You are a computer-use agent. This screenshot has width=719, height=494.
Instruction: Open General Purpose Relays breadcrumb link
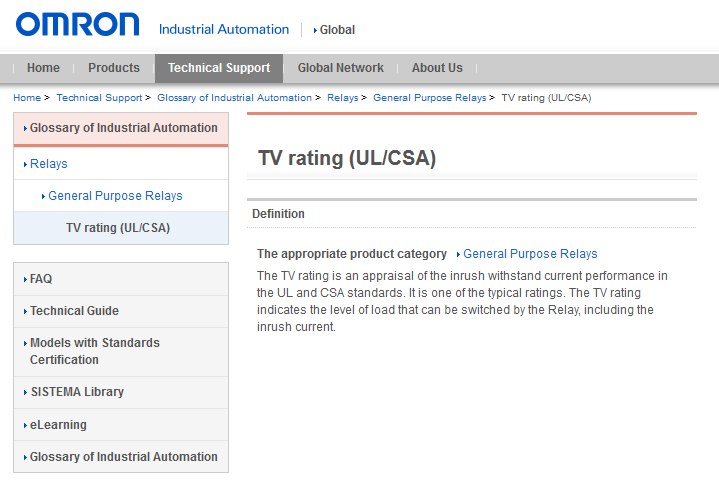click(429, 98)
